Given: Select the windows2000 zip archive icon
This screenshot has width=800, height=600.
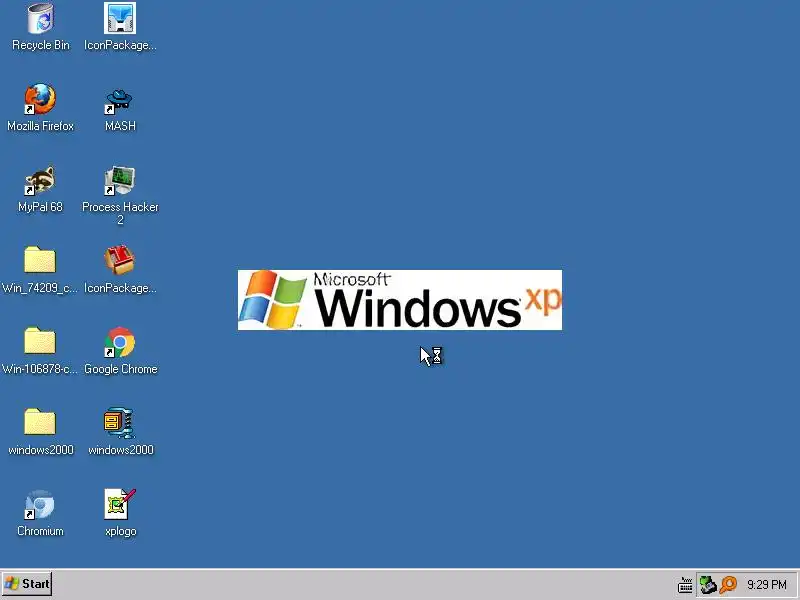Looking at the screenshot, I should click(x=120, y=422).
